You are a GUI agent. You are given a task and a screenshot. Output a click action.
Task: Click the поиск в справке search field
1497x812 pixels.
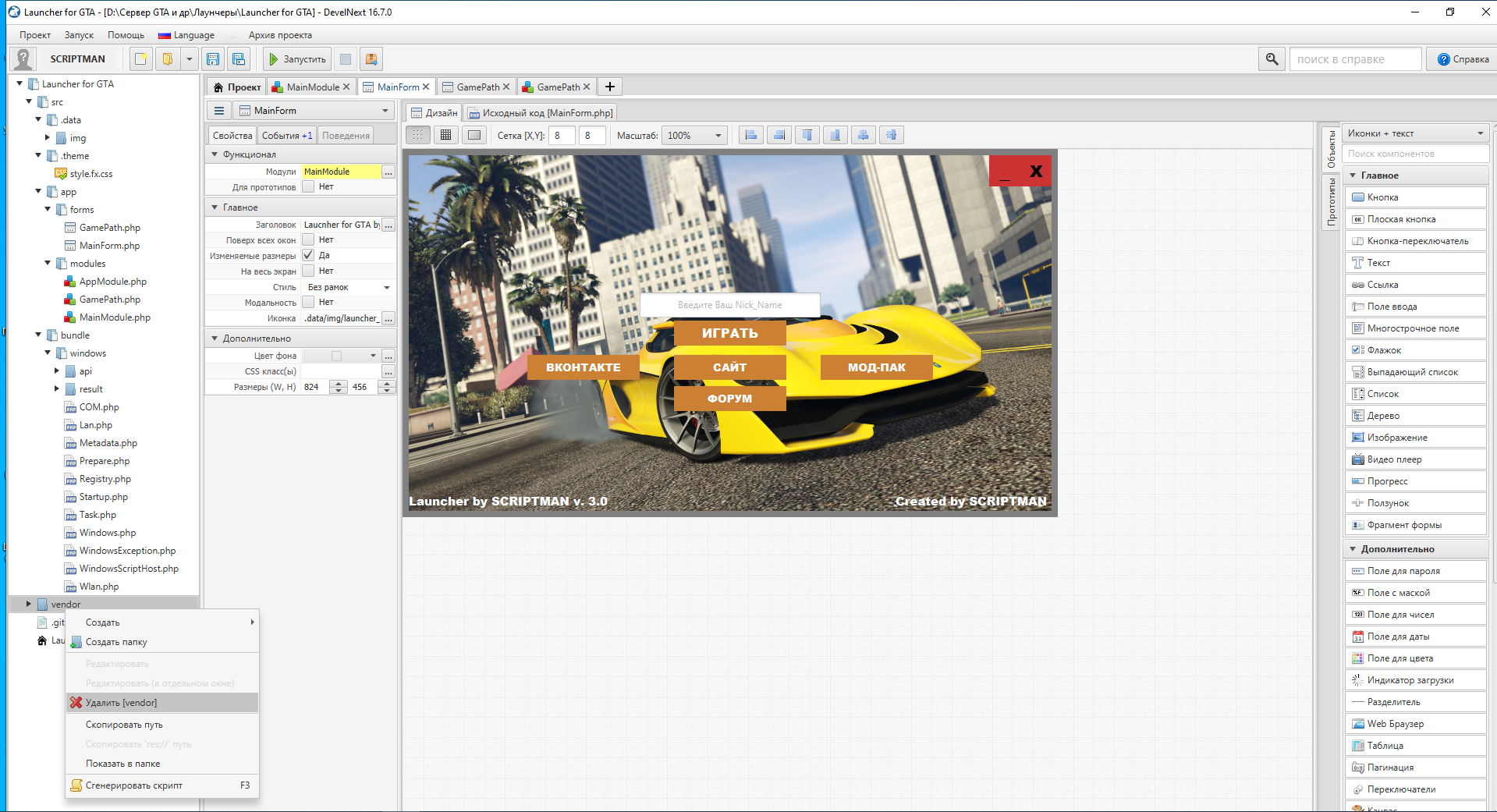1355,59
